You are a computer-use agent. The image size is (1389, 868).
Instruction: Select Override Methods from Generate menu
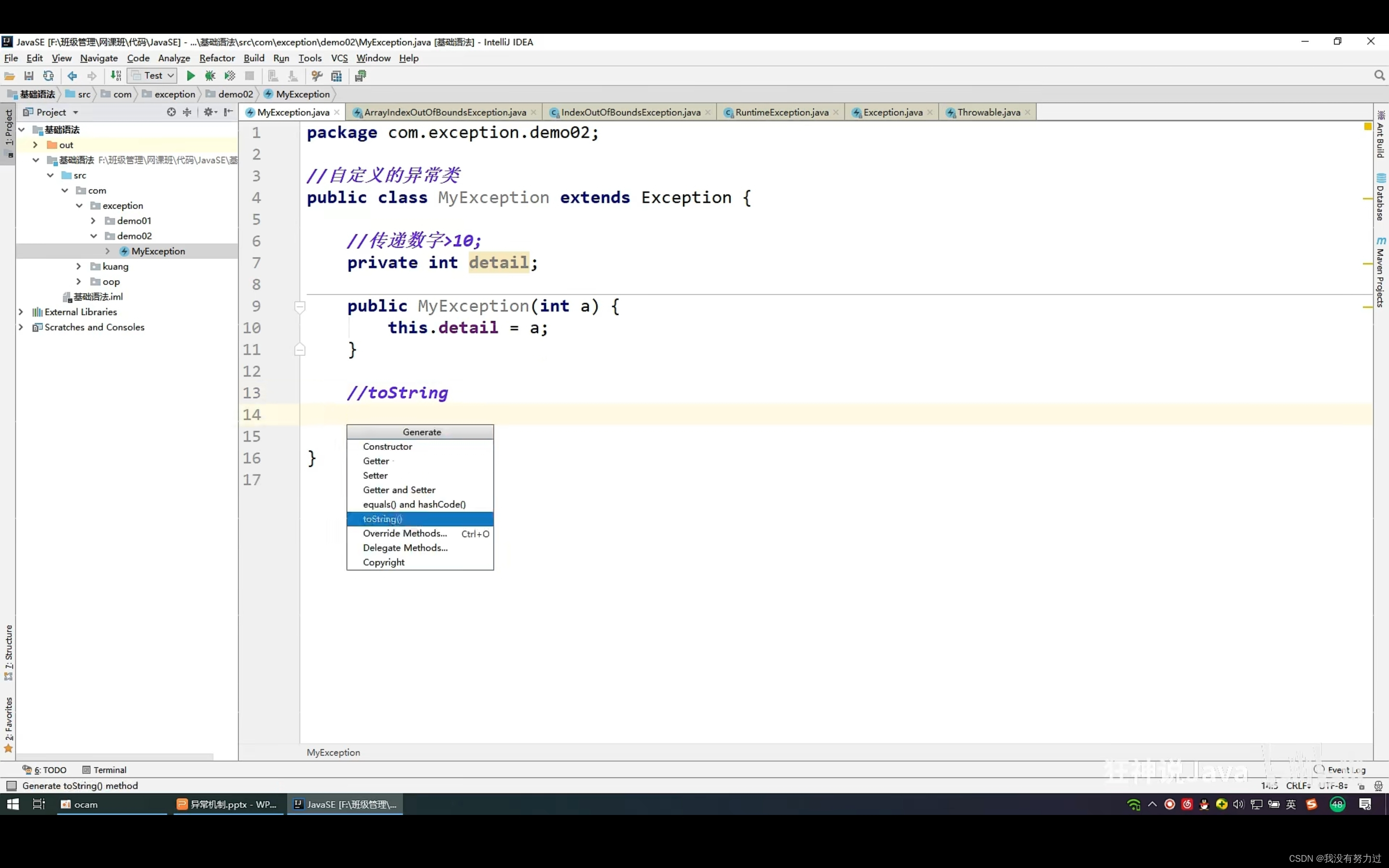pos(404,533)
